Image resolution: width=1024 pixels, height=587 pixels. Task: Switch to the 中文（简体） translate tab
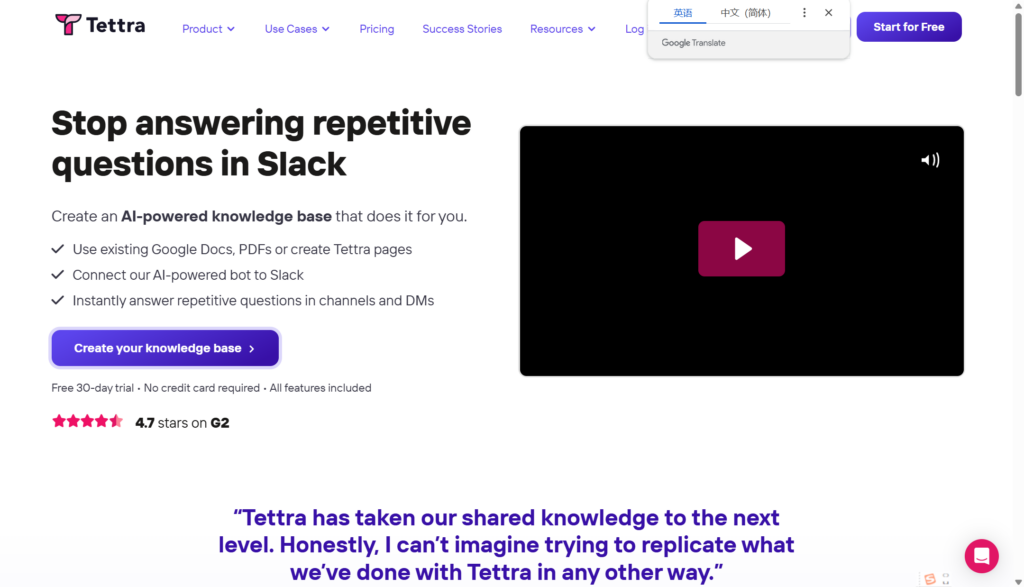tap(745, 13)
